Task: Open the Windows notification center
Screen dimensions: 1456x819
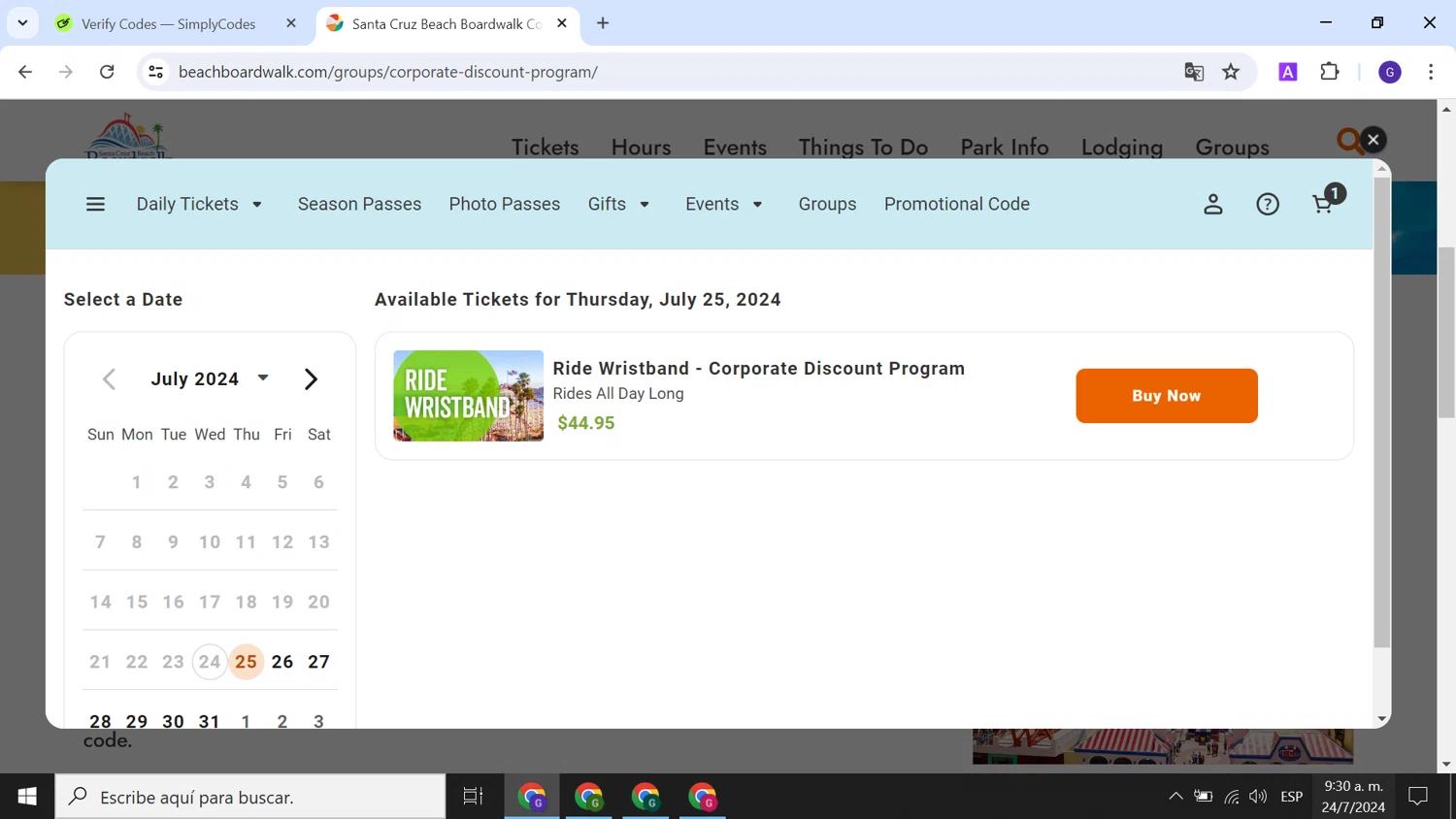Action: click(1418, 797)
